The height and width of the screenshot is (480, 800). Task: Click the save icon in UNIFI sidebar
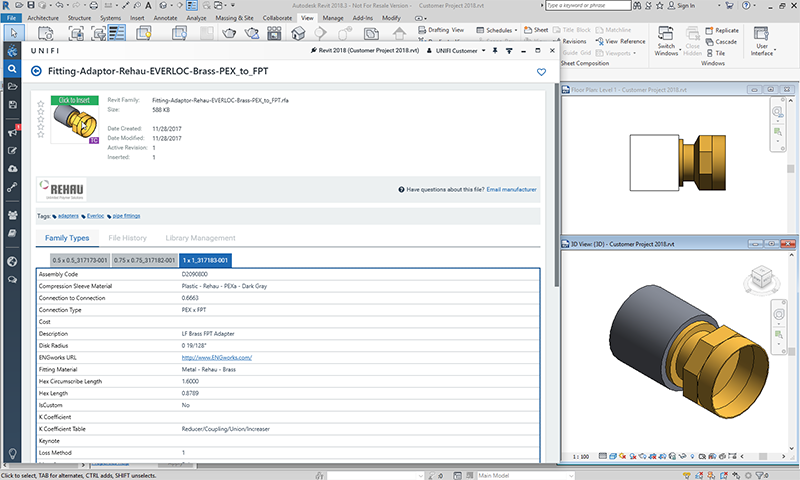tap(12, 105)
